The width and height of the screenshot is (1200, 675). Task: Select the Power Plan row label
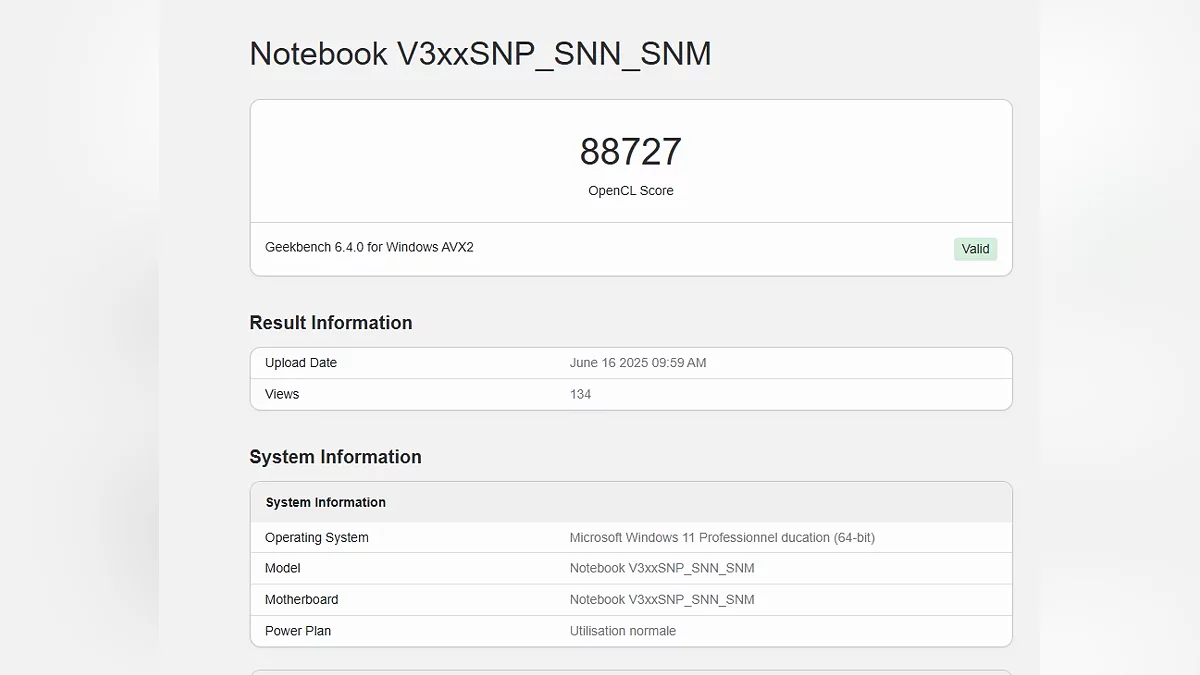point(298,631)
